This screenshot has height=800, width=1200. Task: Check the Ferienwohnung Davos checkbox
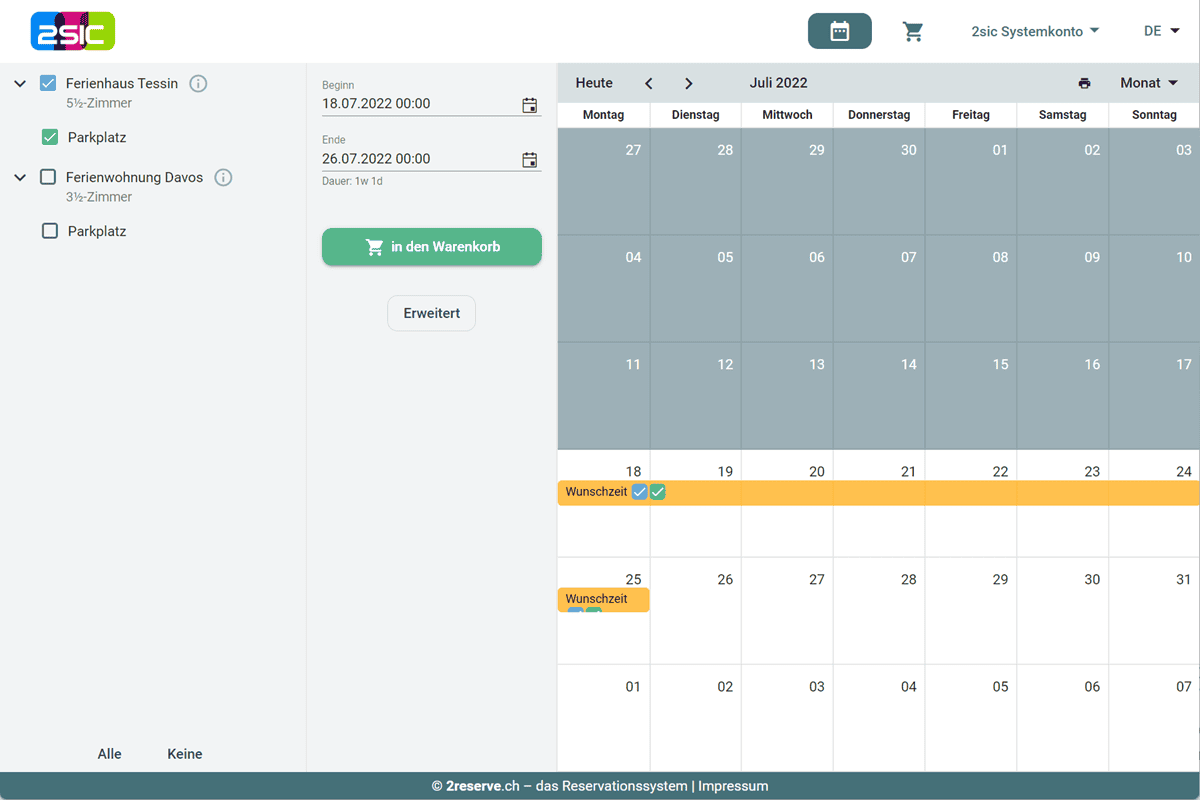click(48, 177)
